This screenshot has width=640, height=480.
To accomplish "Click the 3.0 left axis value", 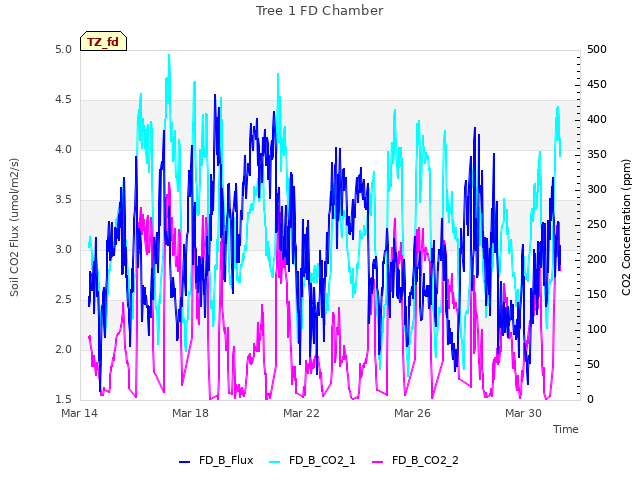I will pos(63,249).
